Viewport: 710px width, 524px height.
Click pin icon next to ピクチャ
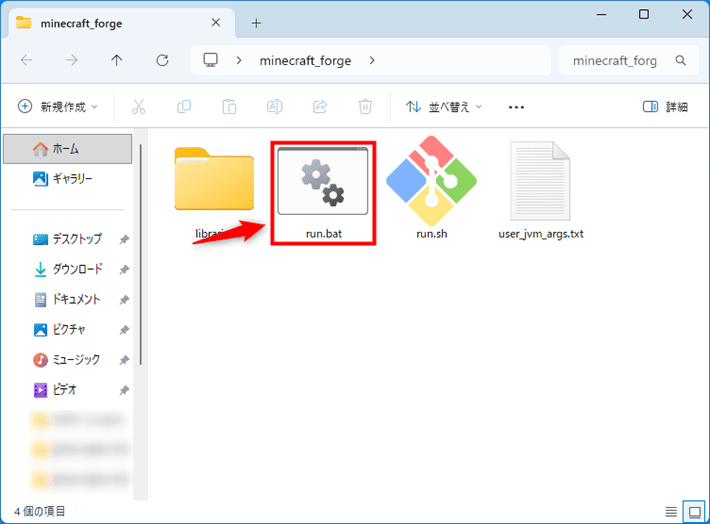coord(124,330)
